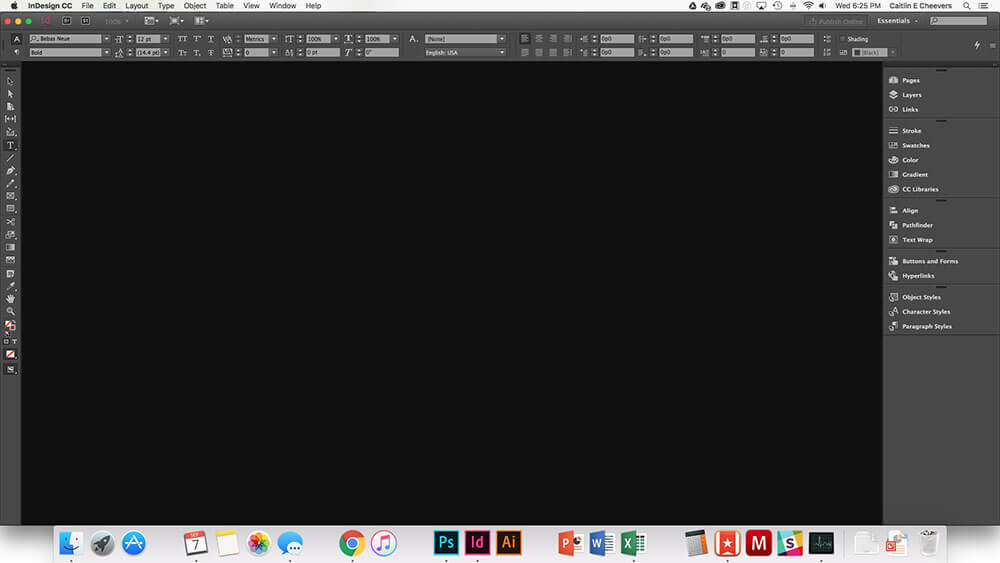
Task: Open the Essentials workspace switcher
Action: pos(897,21)
